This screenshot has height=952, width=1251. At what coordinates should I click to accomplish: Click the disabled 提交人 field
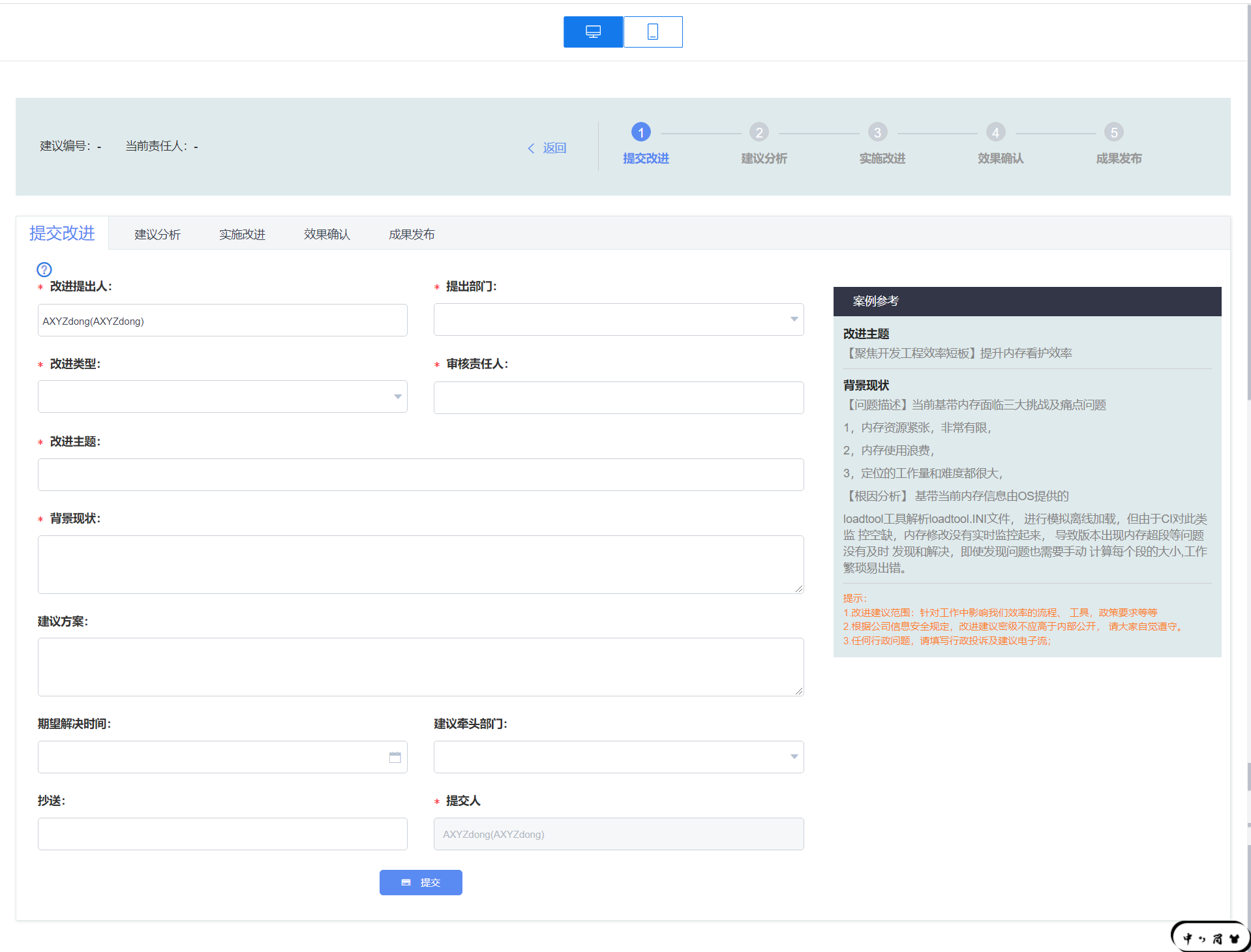tap(618, 834)
